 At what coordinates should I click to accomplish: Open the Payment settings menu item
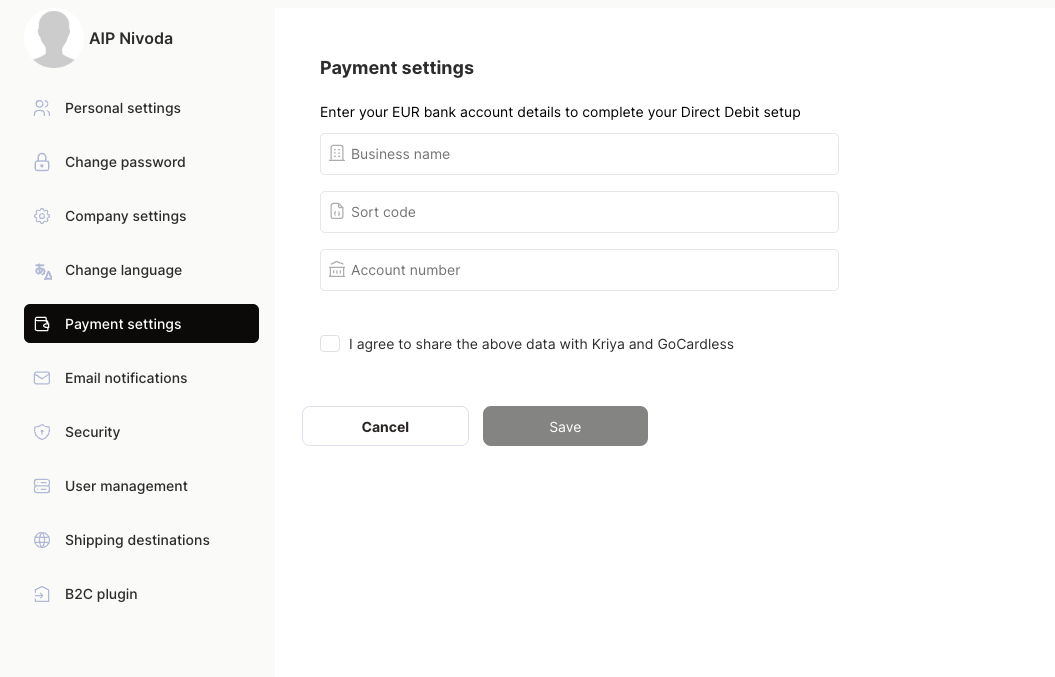coord(141,324)
